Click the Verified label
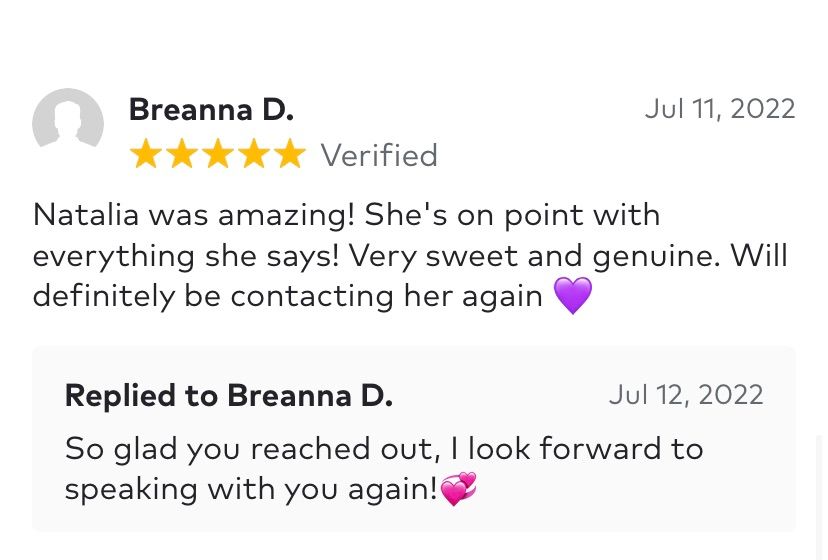This screenshot has width=828, height=560. point(379,155)
